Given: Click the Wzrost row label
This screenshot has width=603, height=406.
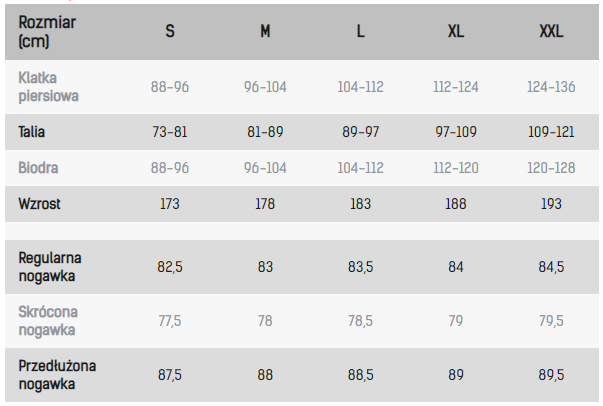Looking at the screenshot, I should [x=40, y=203].
